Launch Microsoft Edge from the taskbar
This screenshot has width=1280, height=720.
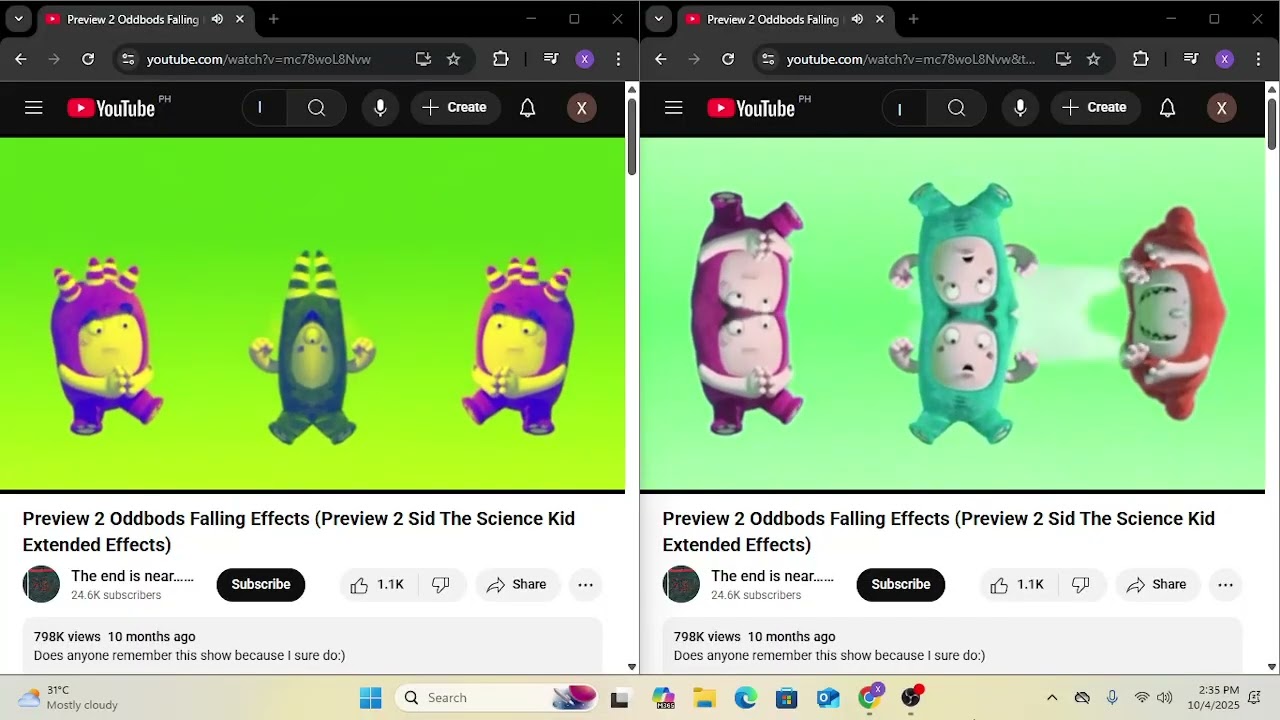point(745,698)
